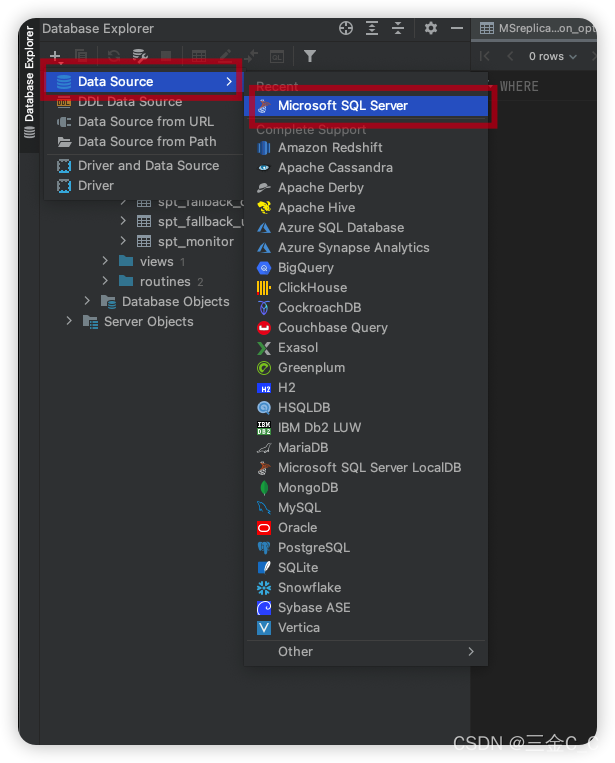Select Apache Derby data source

point(366,187)
